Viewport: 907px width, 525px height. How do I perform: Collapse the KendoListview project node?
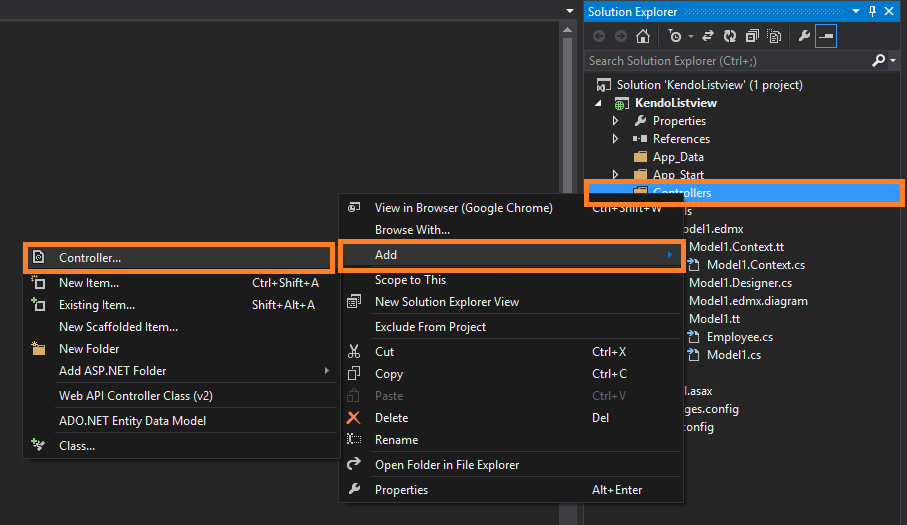(x=600, y=103)
